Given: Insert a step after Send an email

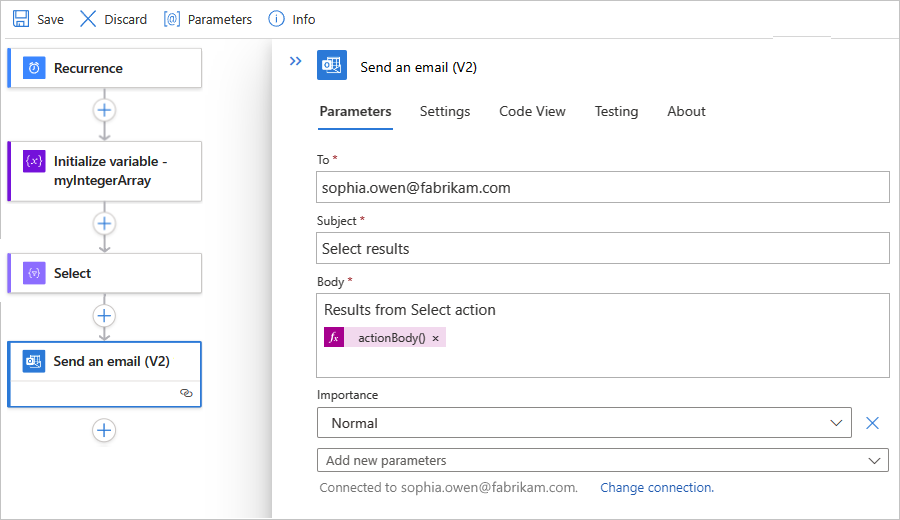Looking at the screenshot, I should pos(104,430).
